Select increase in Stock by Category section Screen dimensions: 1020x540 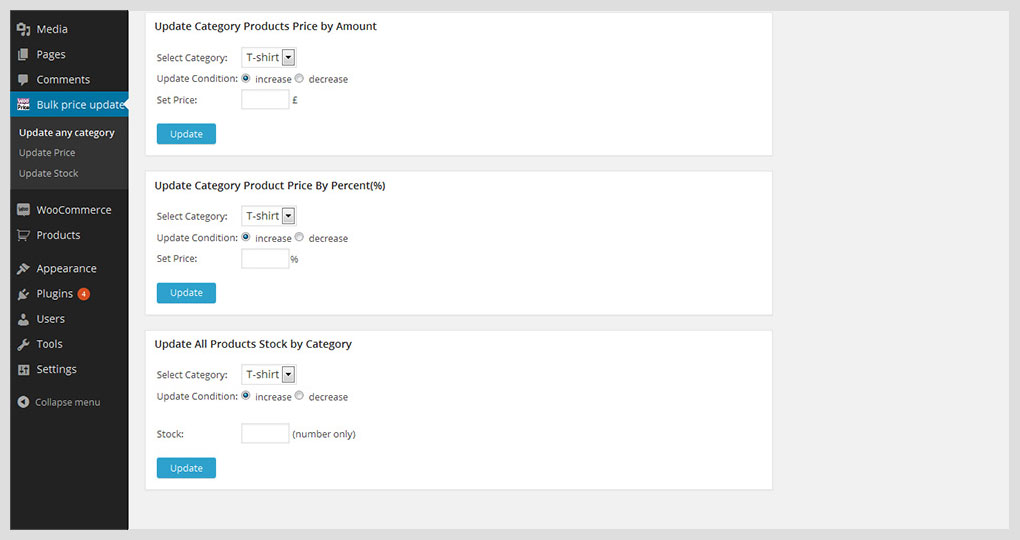pos(246,396)
